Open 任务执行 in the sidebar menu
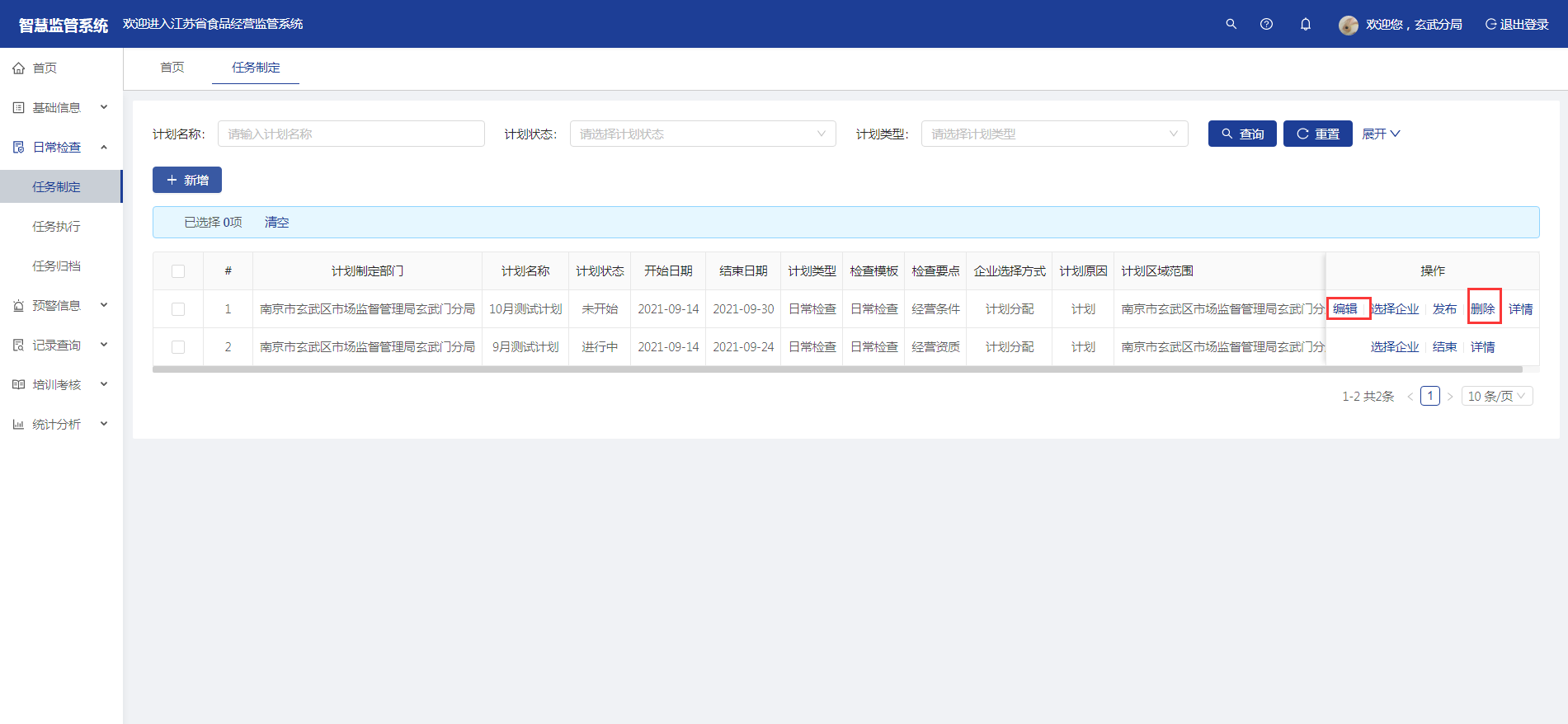The height and width of the screenshot is (724, 1568). point(56,227)
